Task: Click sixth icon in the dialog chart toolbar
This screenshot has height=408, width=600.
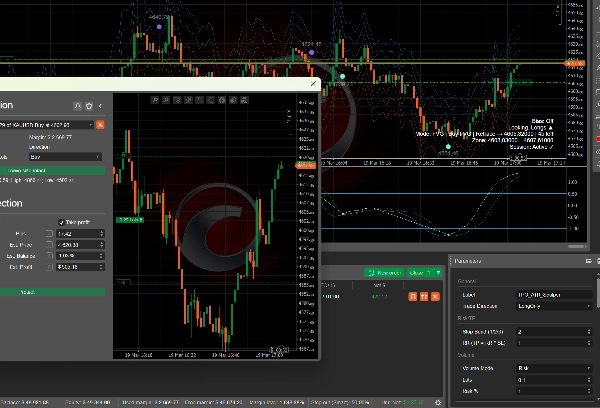Action: 210,100
